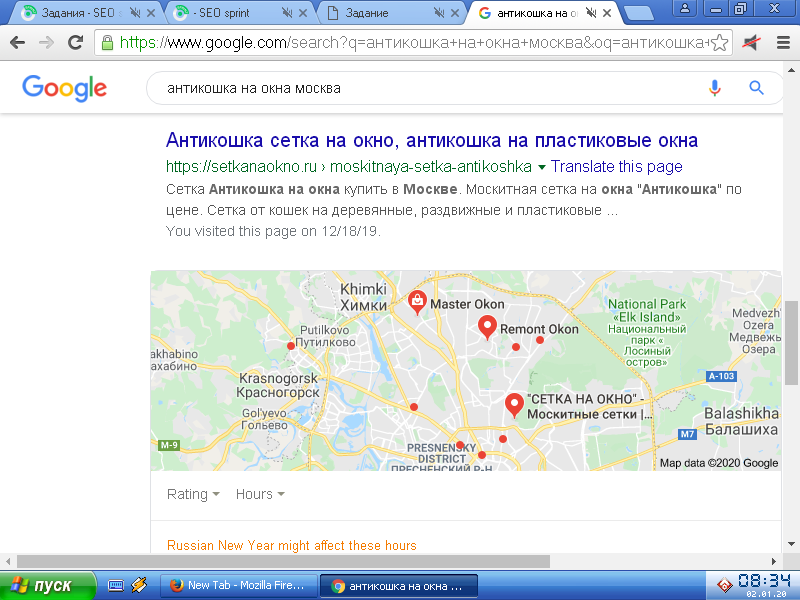Expand the Hours filter dropdown
The image size is (800, 600).
click(x=260, y=494)
